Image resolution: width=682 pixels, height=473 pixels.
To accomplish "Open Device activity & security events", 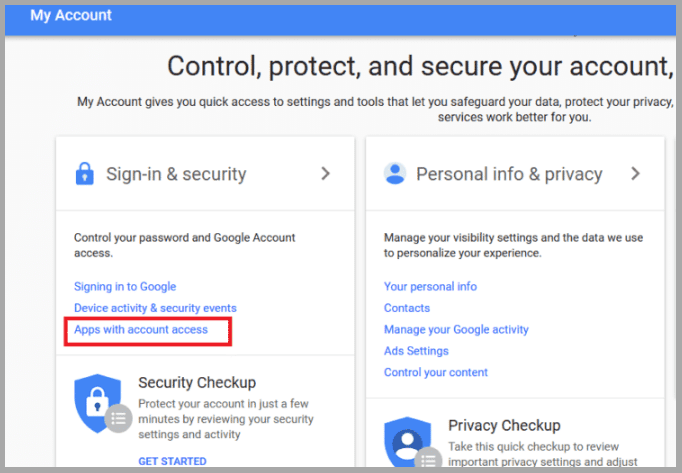I will tap(155, 308).
